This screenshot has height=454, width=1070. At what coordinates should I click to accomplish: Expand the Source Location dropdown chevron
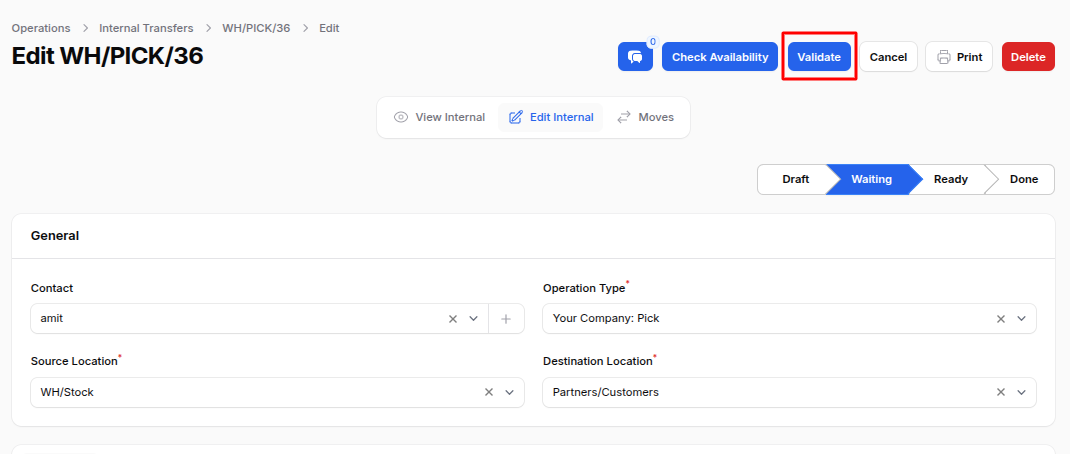coord(509,393)
